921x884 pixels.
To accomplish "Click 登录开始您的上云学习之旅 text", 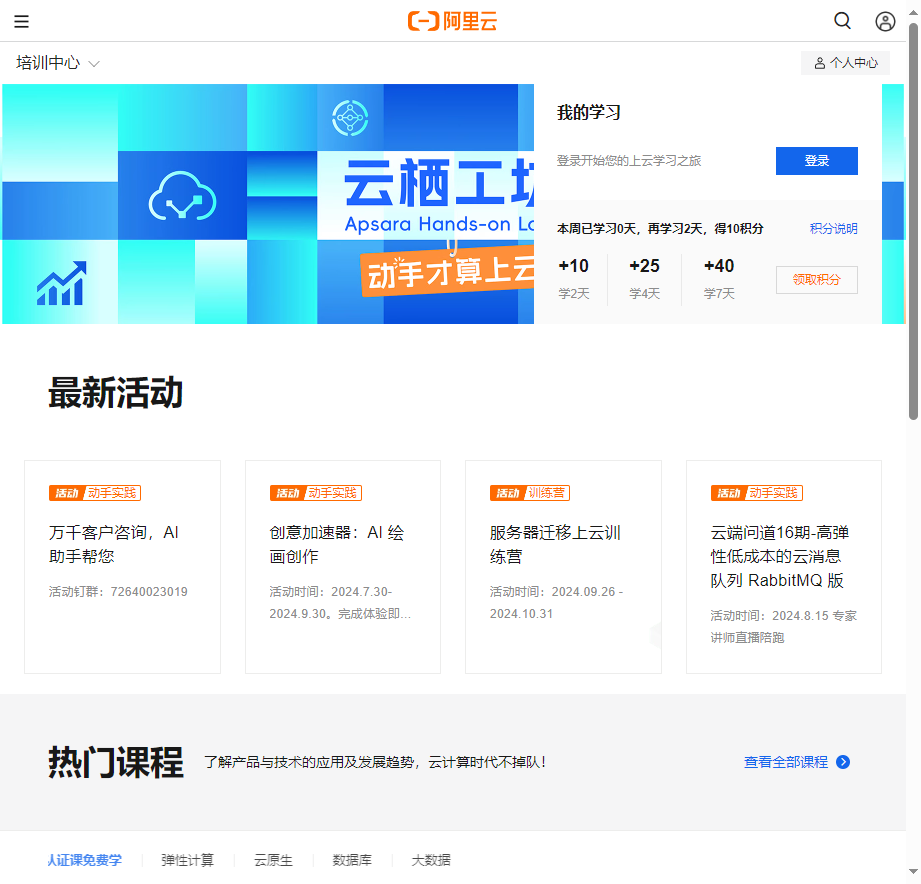I will [x=628, y=161].
